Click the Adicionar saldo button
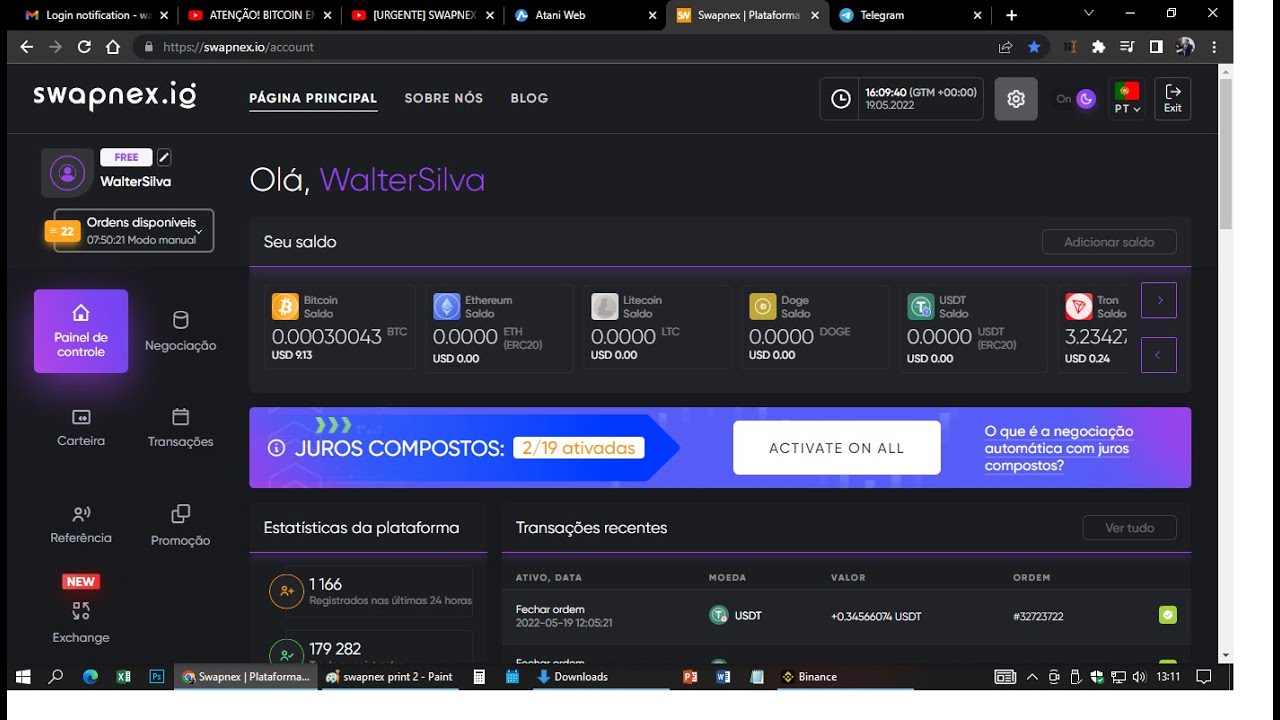This screenshot has height=720, width=1280. click(x=1109, y=242)
